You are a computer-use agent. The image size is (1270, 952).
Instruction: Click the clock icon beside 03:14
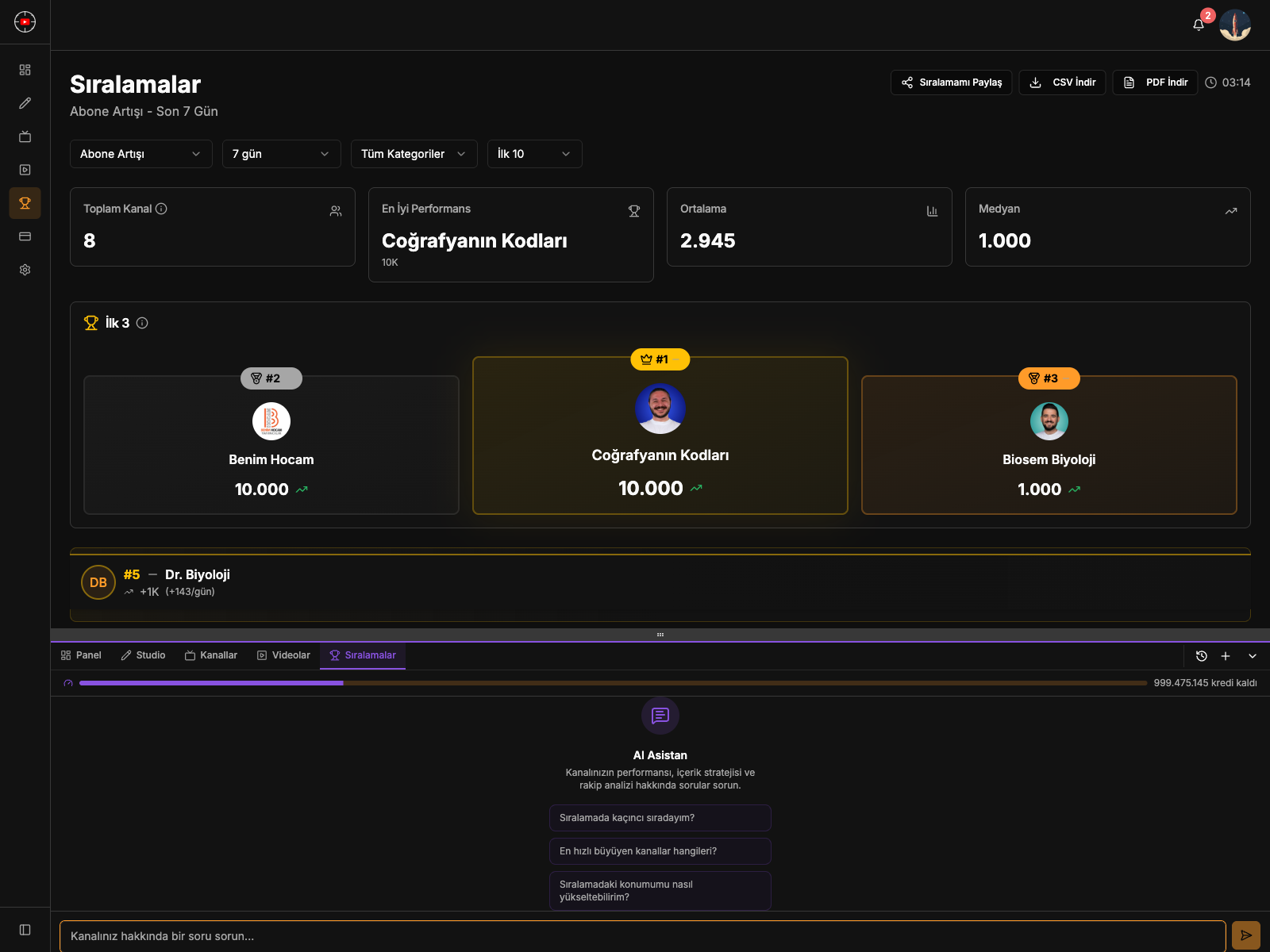click(1211, 83)
